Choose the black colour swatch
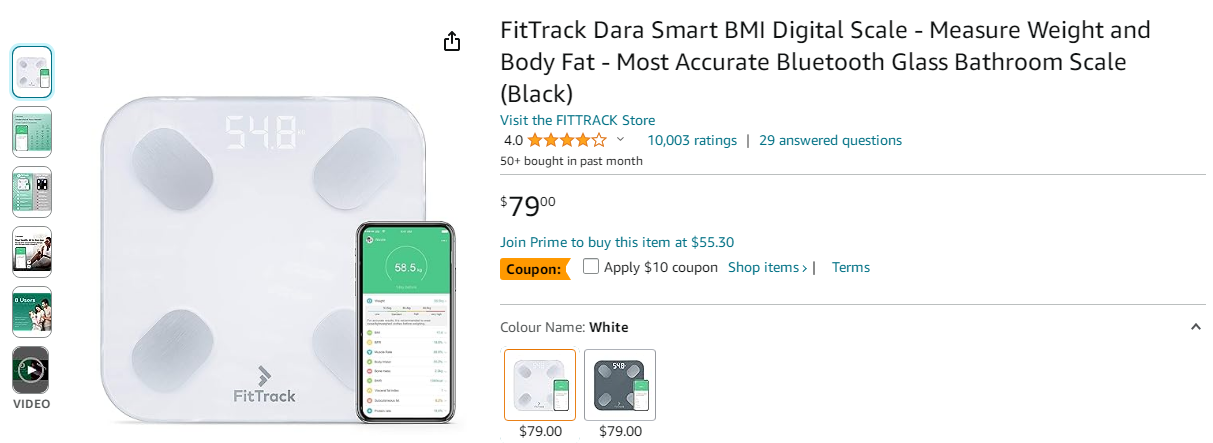 [x=620, y=385]
